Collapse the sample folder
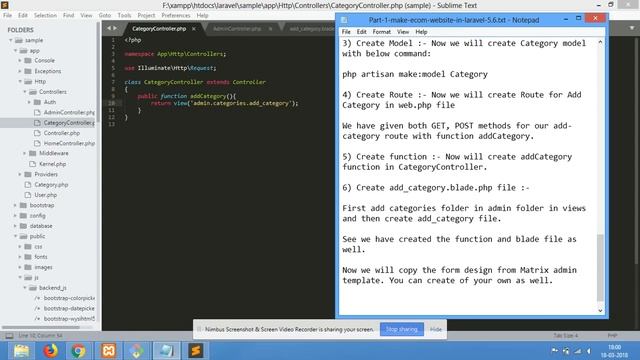 [11, 40]
